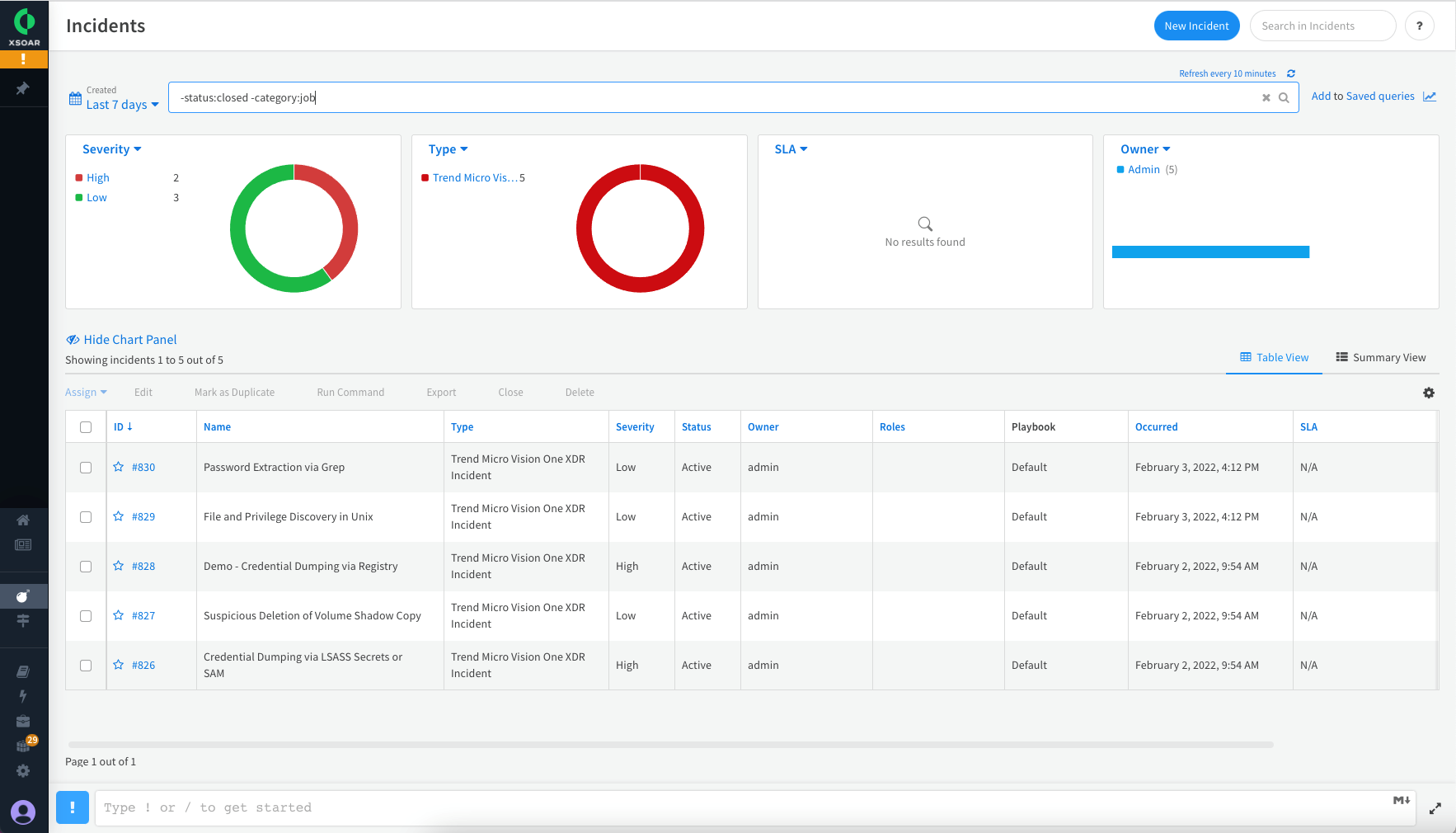Click the help question mark button
This screenshot has height=833, width=1456.
pos(1419,26)
